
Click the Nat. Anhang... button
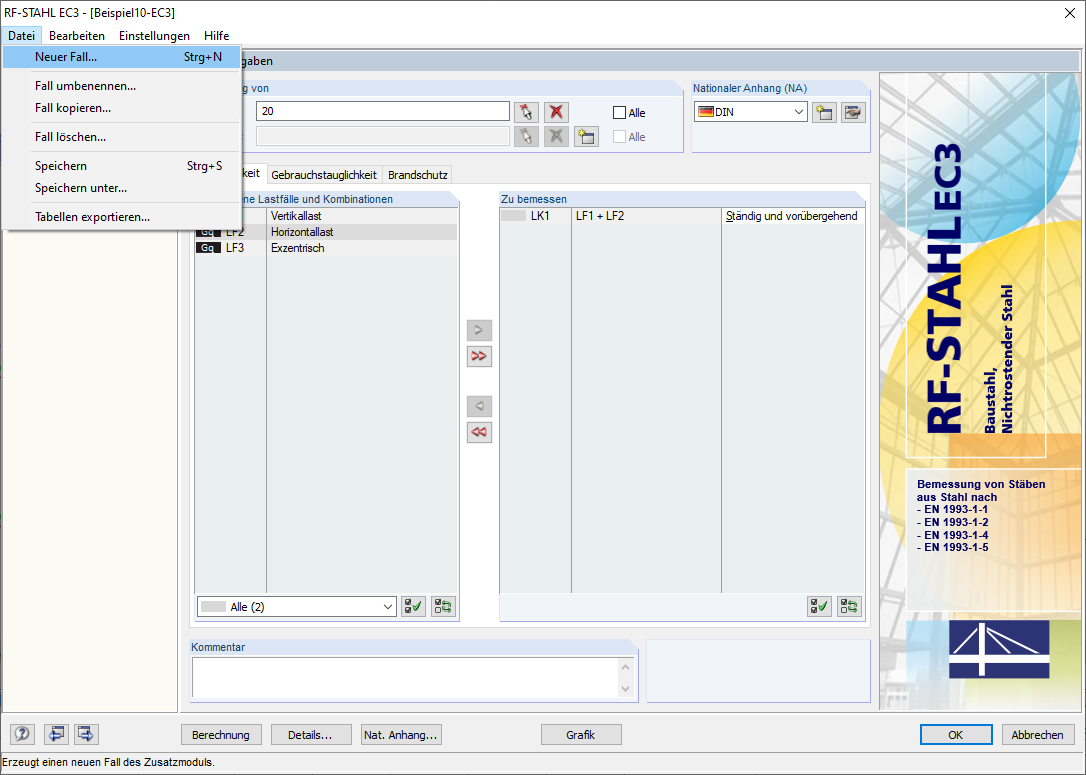pyautogui.click(x=401, y=735)
